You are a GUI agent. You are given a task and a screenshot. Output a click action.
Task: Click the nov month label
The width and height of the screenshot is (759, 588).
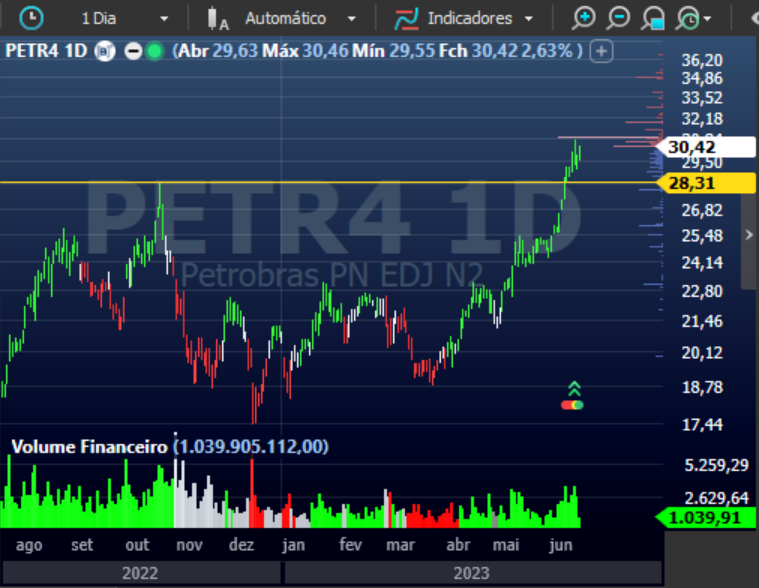[189, 545]
